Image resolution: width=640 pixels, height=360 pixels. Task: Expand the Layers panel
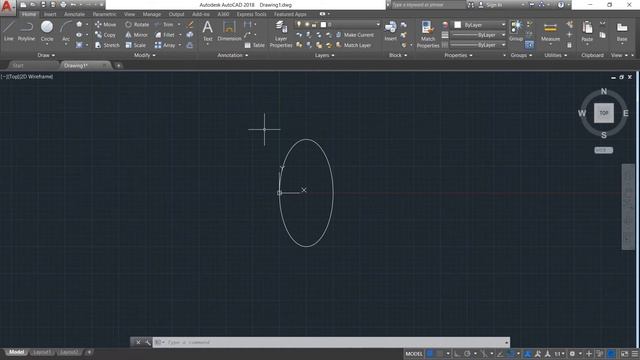pos(324,55)
